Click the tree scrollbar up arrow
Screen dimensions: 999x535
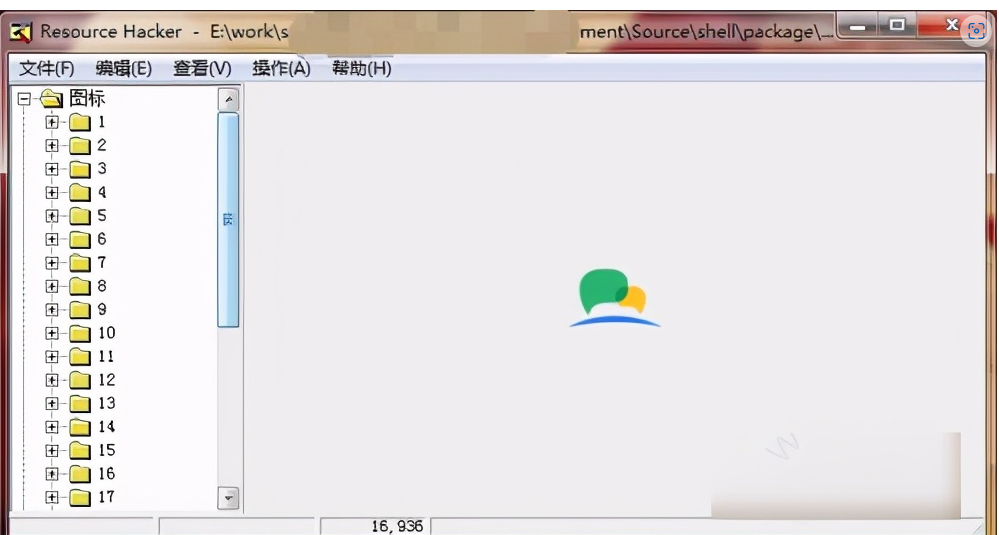coord(229,100)
